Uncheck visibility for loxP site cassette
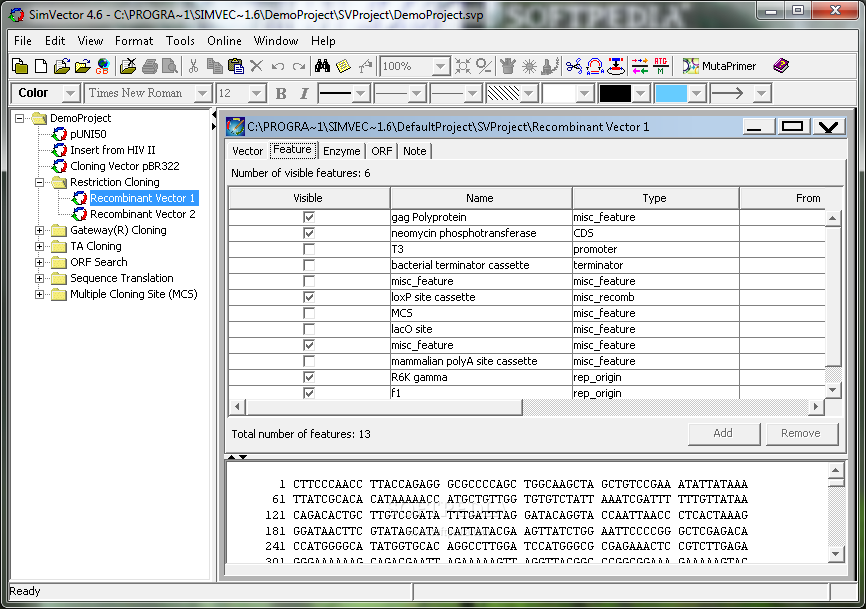The height and width of the screenshot is (609, 866). [309, 298]
